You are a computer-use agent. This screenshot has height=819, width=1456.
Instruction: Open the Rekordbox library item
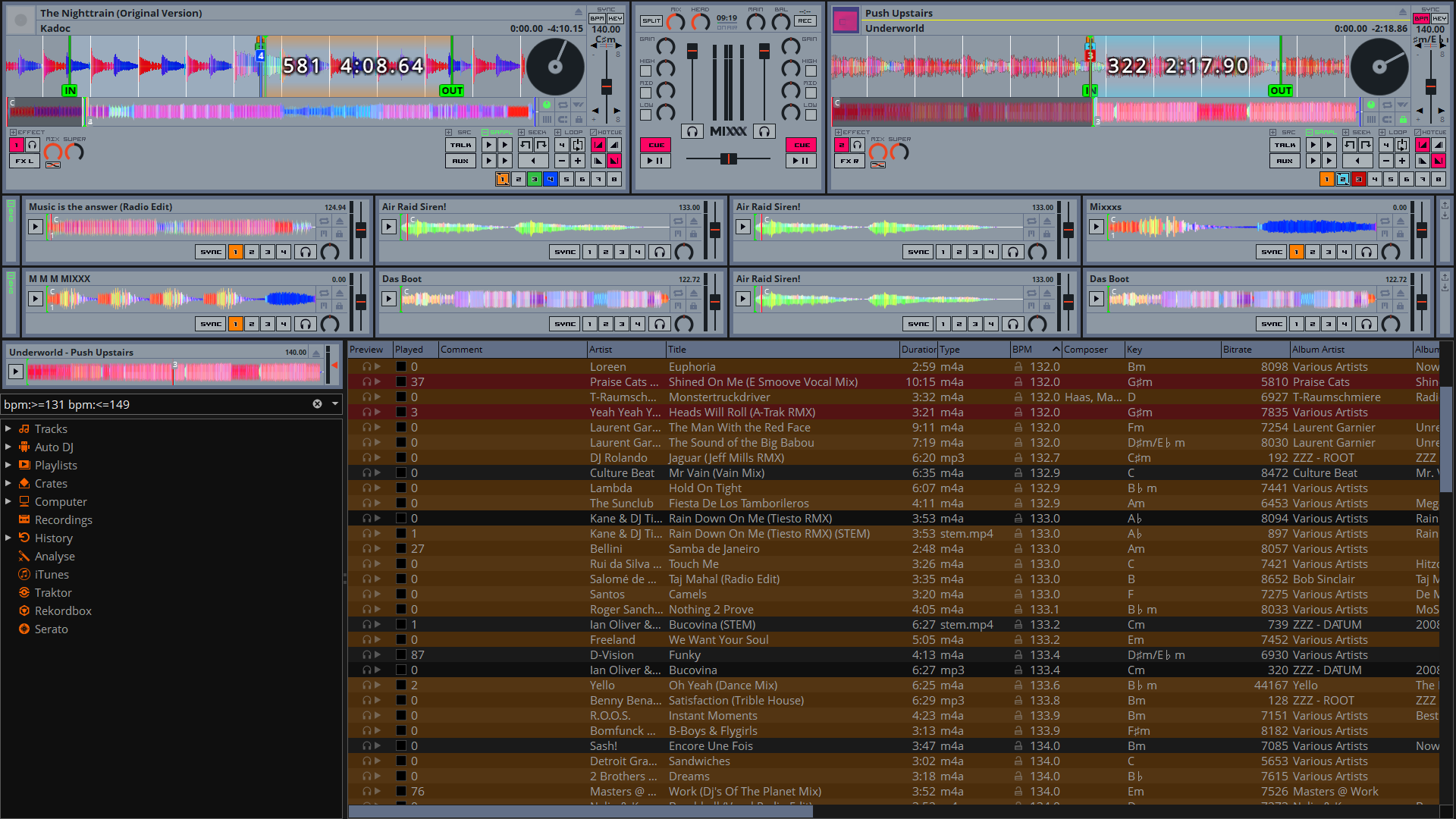point(63,610)
